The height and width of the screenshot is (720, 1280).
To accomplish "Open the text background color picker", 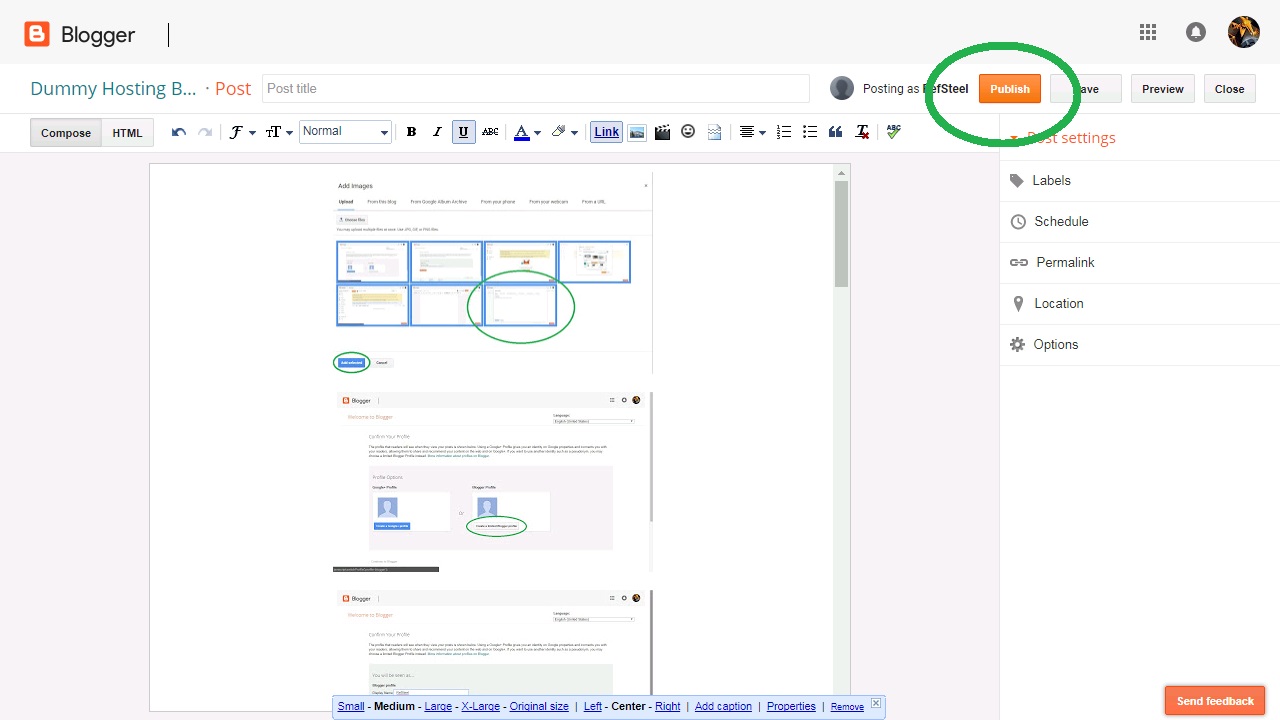I will pyautogui.click(x=564, y=132).
